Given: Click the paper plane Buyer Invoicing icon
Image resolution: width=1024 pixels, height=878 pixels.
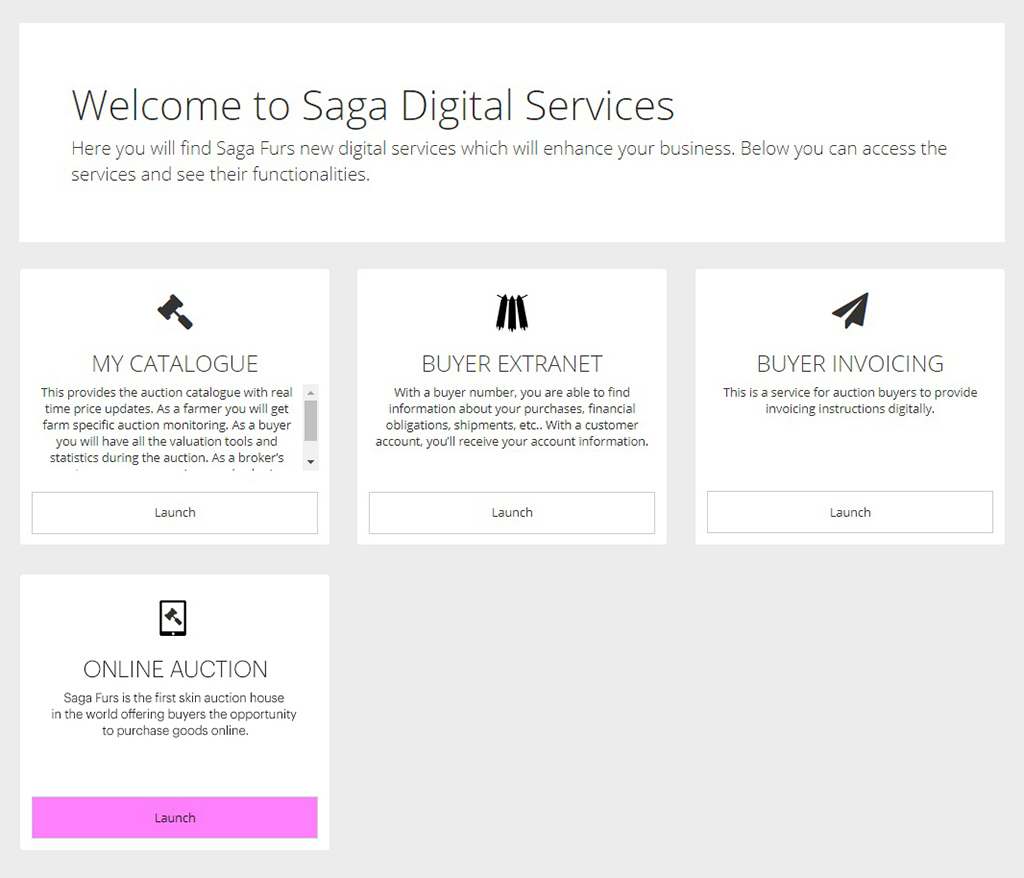Looking at the screenshot, I should [x=850, y=311].
